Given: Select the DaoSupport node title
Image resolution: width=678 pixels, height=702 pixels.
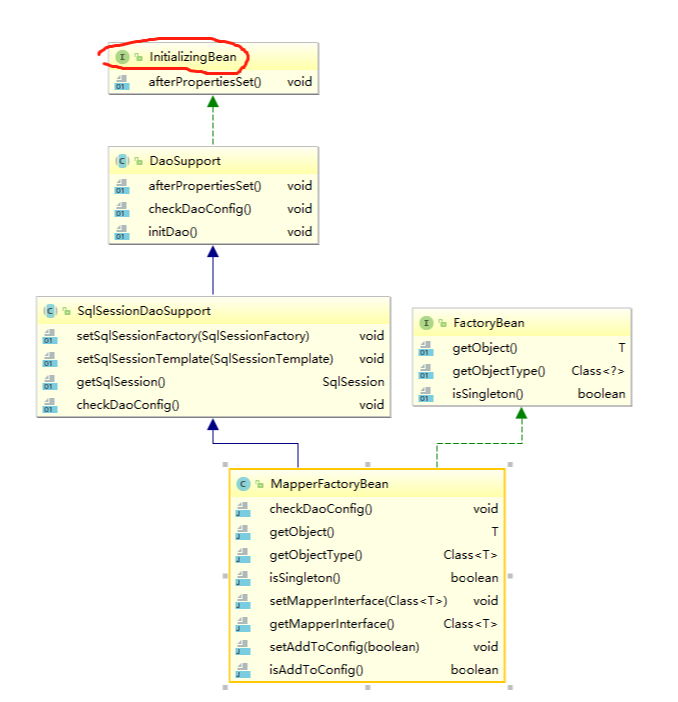Looking at the screenshot, I should click(185, 161).
